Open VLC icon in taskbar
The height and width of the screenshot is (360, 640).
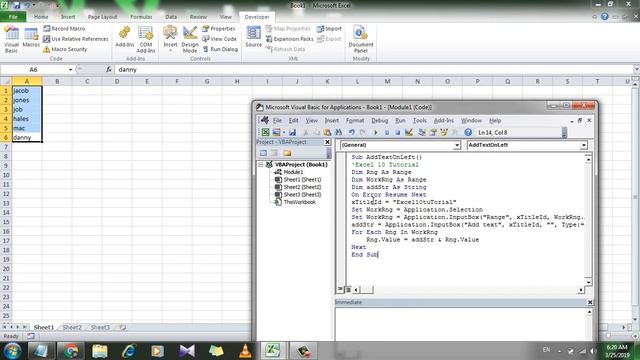coord(245,351)
